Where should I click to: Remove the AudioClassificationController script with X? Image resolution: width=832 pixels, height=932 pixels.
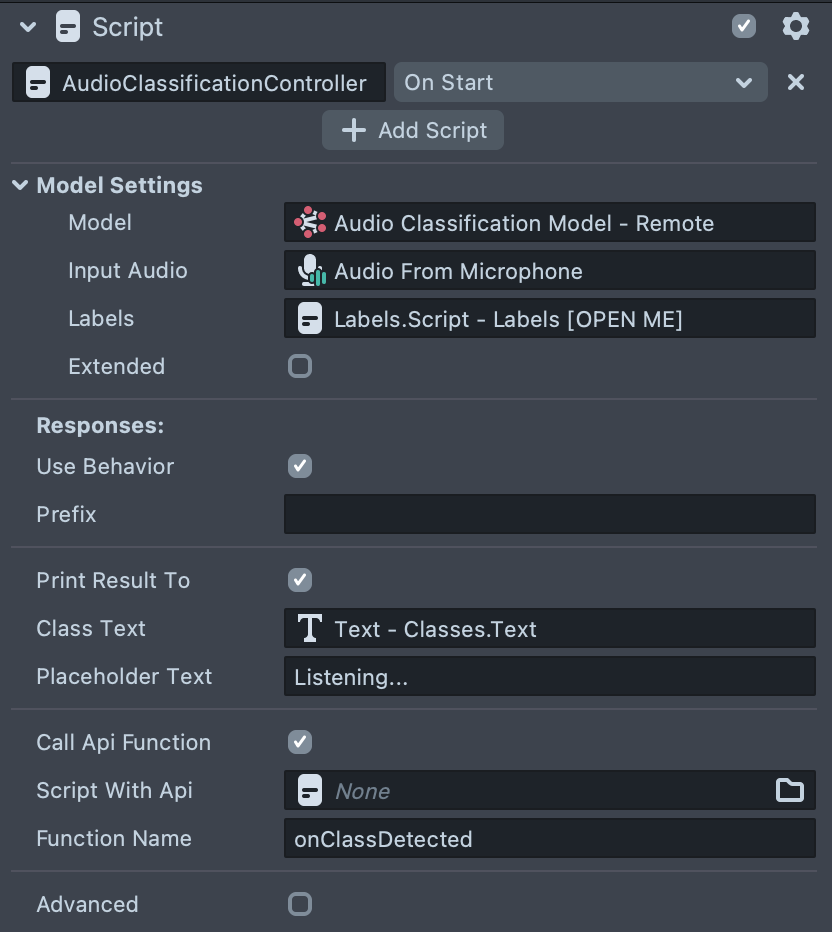pyautogui.click(x=795, y=82)
